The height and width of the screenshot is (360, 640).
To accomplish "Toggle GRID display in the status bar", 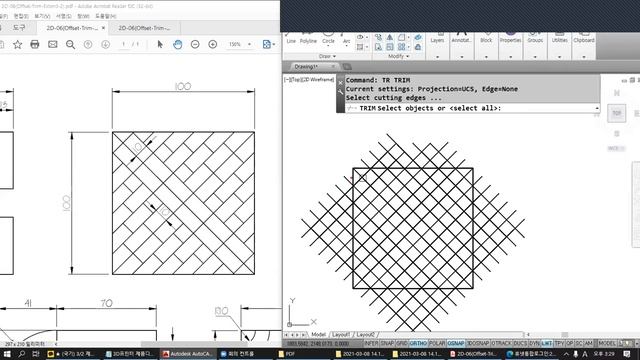I will click(402, 343).
